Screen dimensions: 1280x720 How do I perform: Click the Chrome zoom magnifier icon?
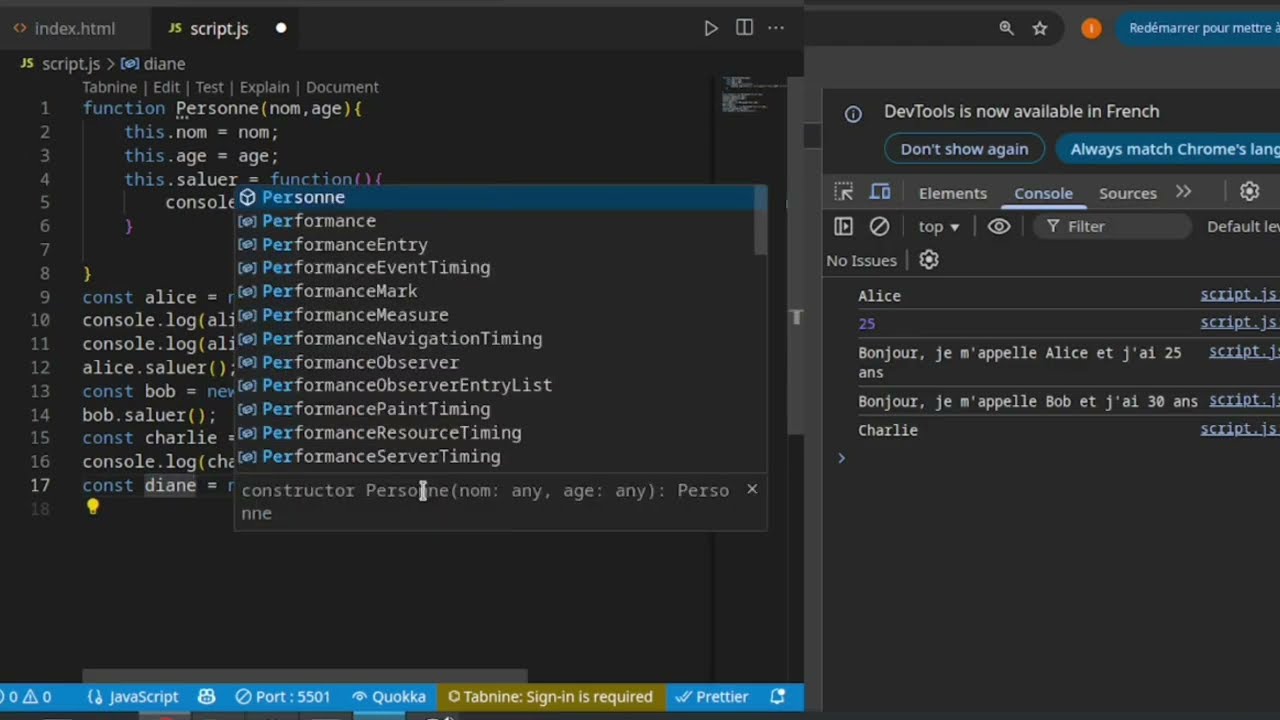point(1007,28)
